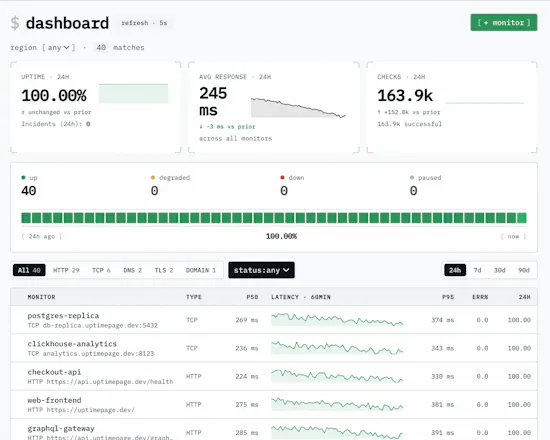Filter monitors by DOMAIN 1 tab

[x=201, y=270]
